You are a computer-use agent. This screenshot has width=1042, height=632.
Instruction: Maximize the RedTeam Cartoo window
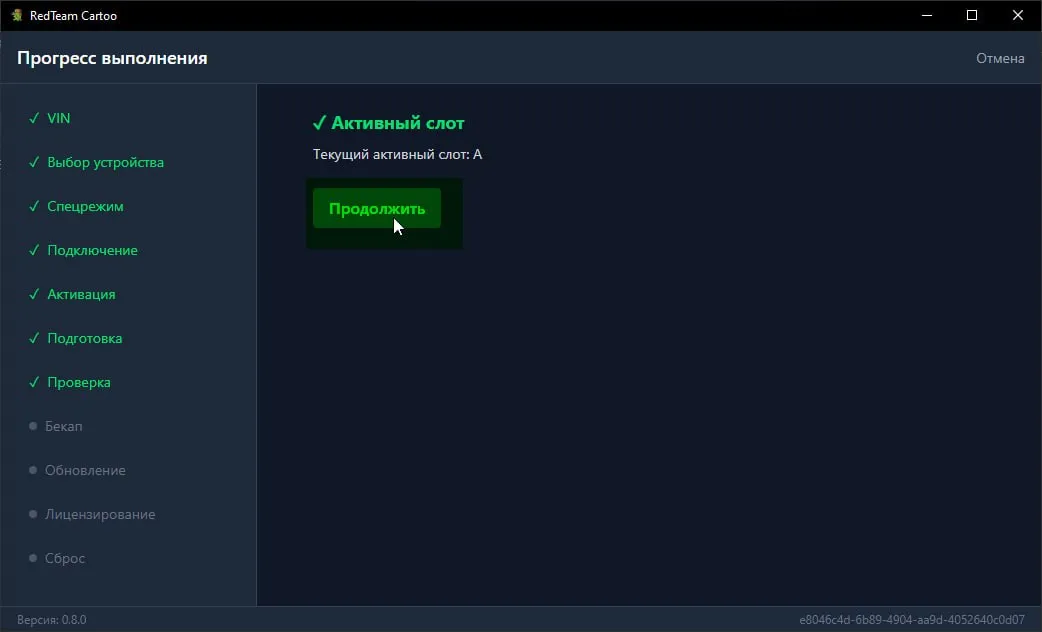(x=972, y=15)
